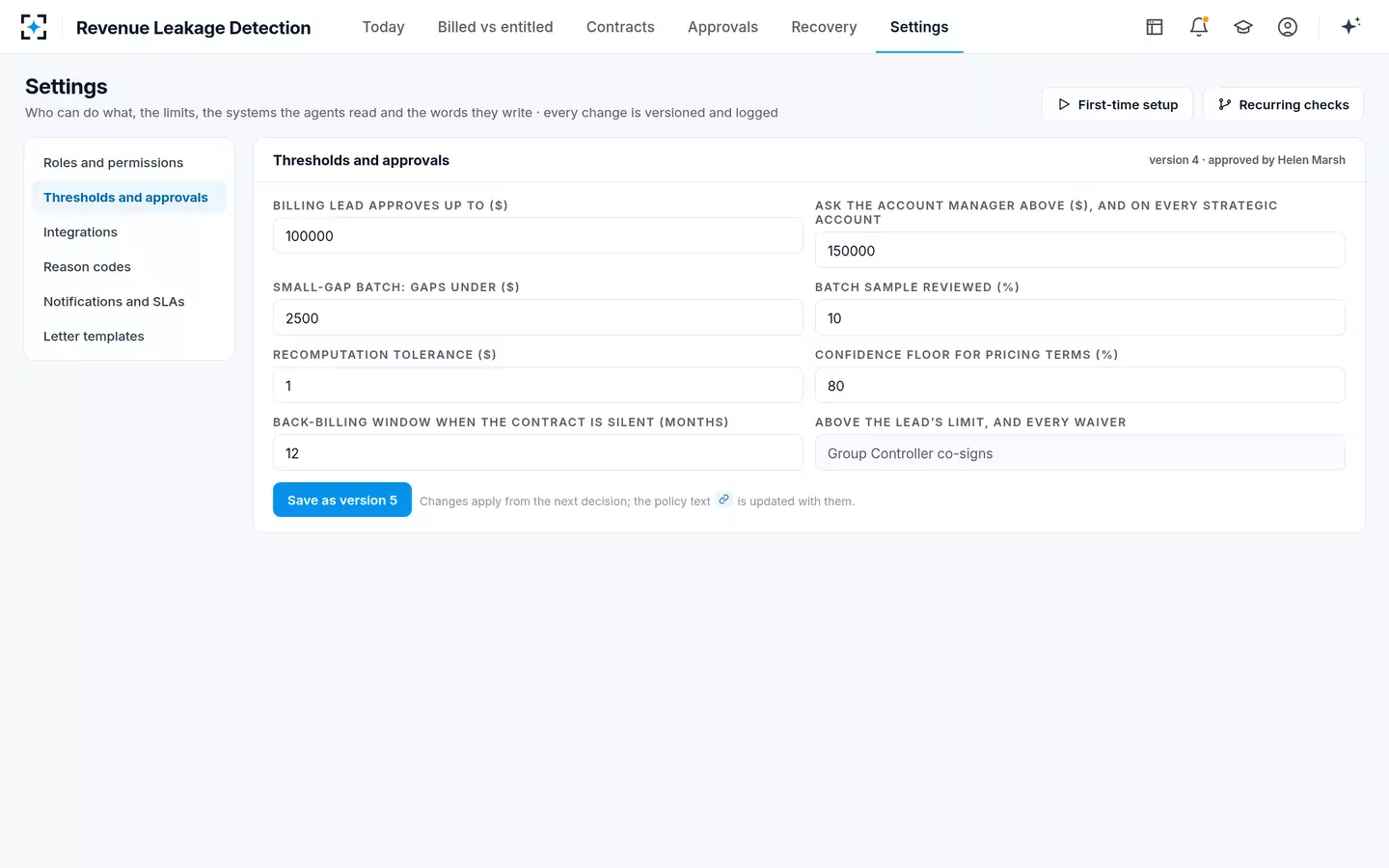Go to the Today tab
1389x868 pixels.
click(x=384, y=27)
